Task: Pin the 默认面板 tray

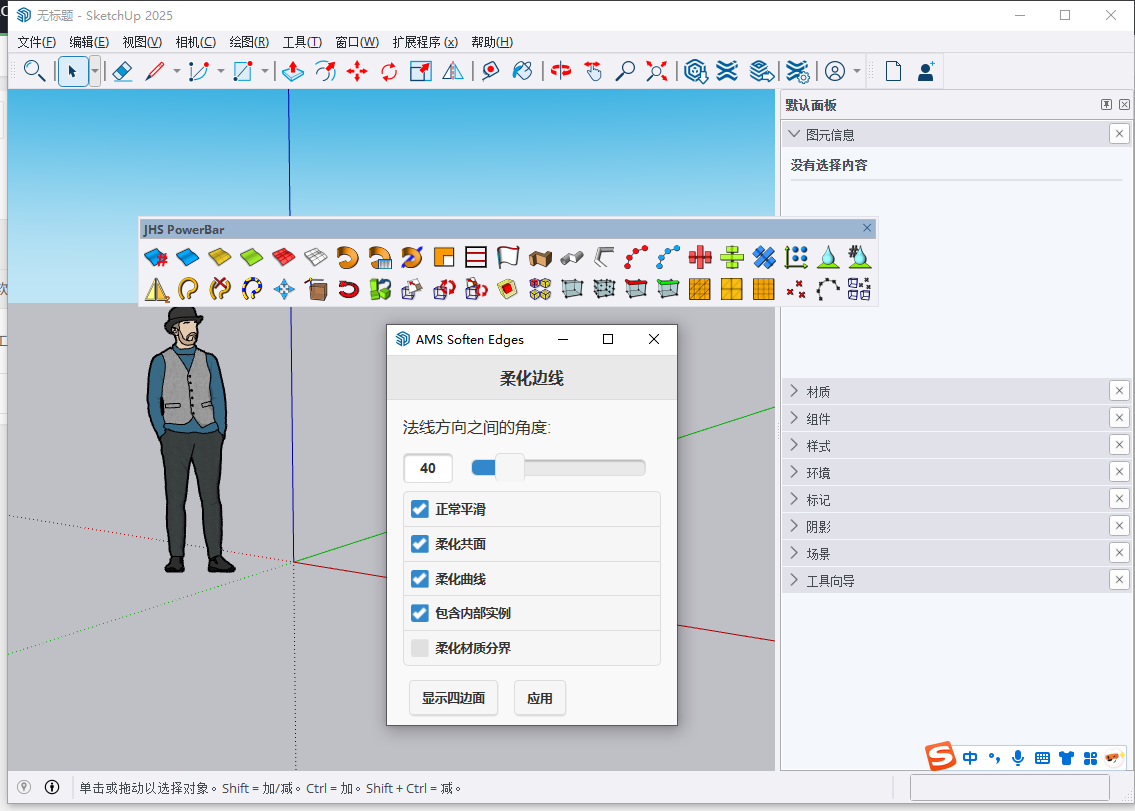Action: point(1106,105)
